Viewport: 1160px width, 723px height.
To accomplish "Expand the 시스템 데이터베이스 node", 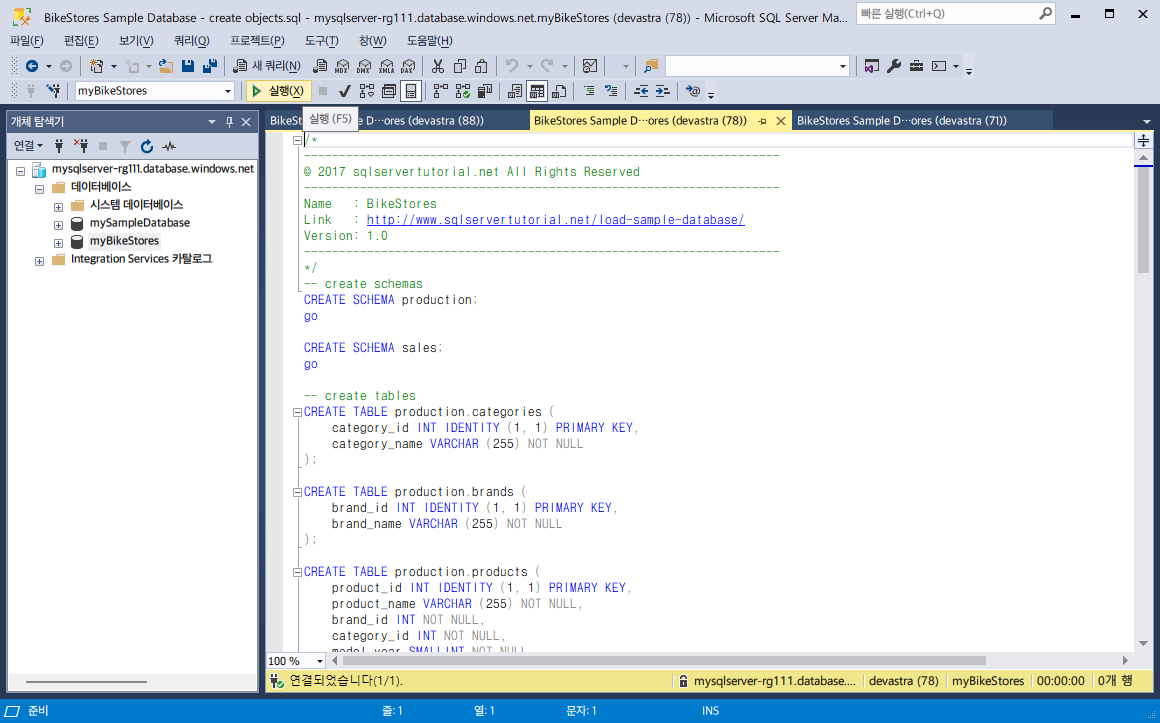I will [x=58, y=206].
